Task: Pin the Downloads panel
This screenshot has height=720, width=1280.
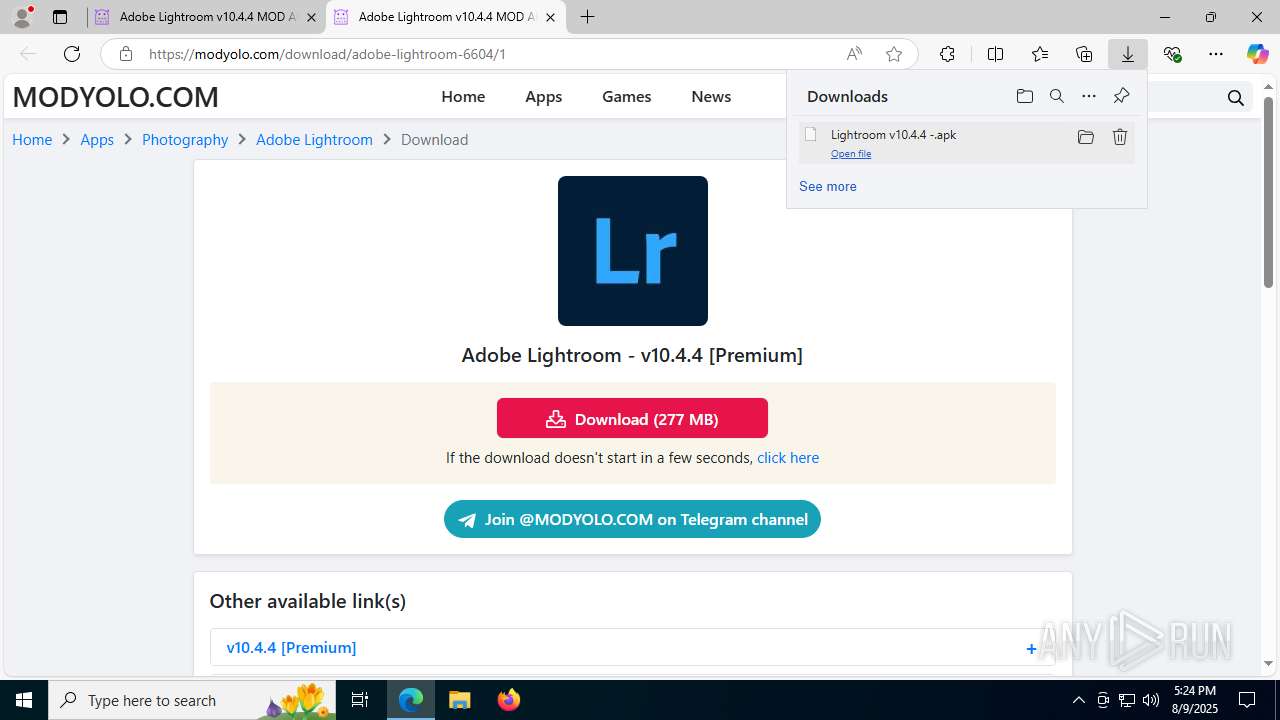Action: pos(1121,96)
